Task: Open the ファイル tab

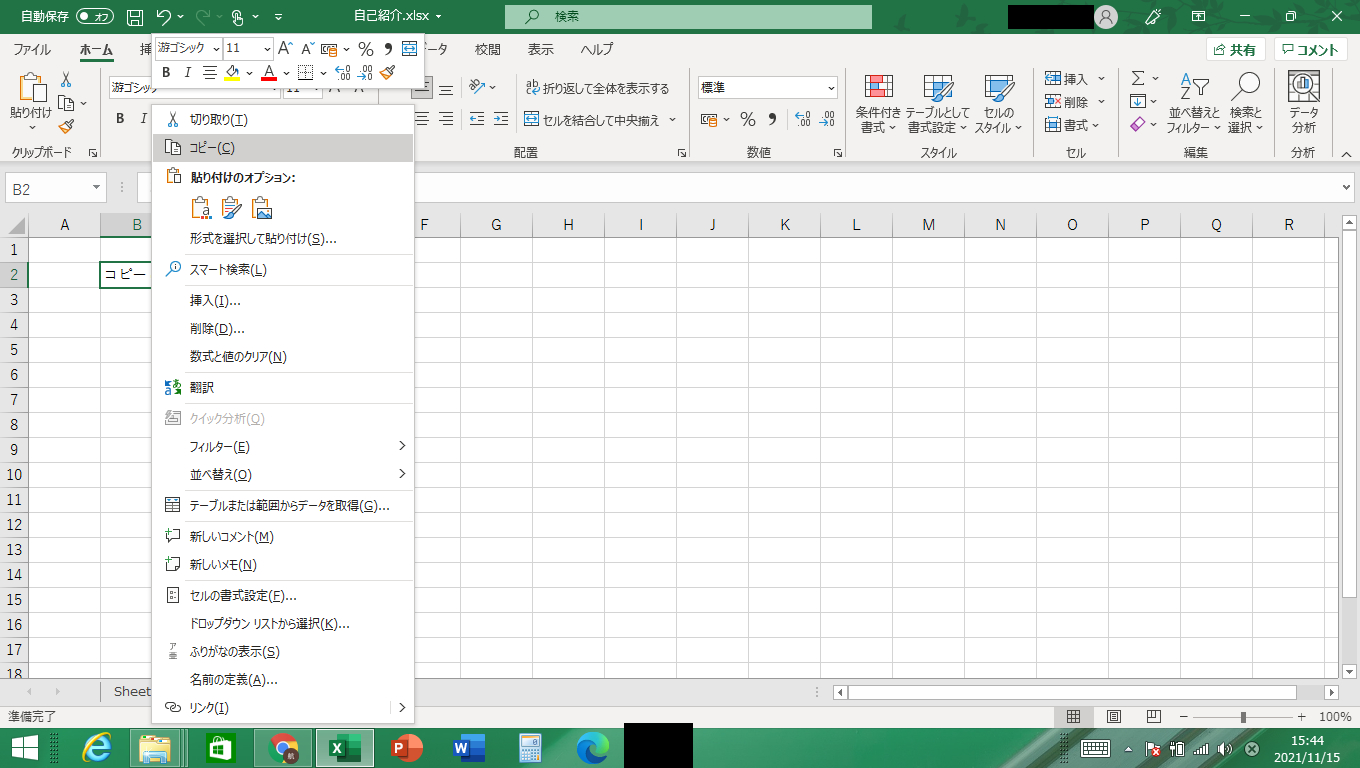Action: (x=32, y=49)
